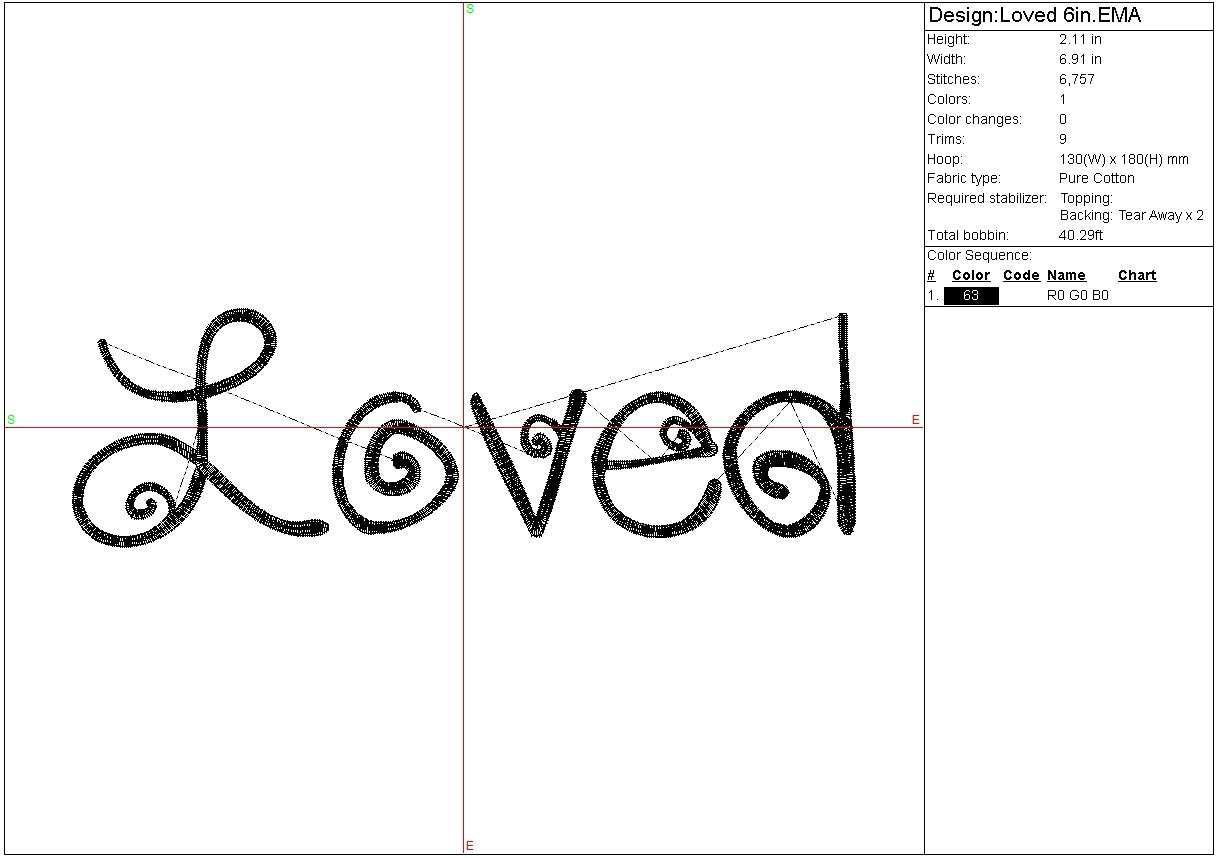Click the Name column header
1217x858 pixels.
coord(1066,276)
